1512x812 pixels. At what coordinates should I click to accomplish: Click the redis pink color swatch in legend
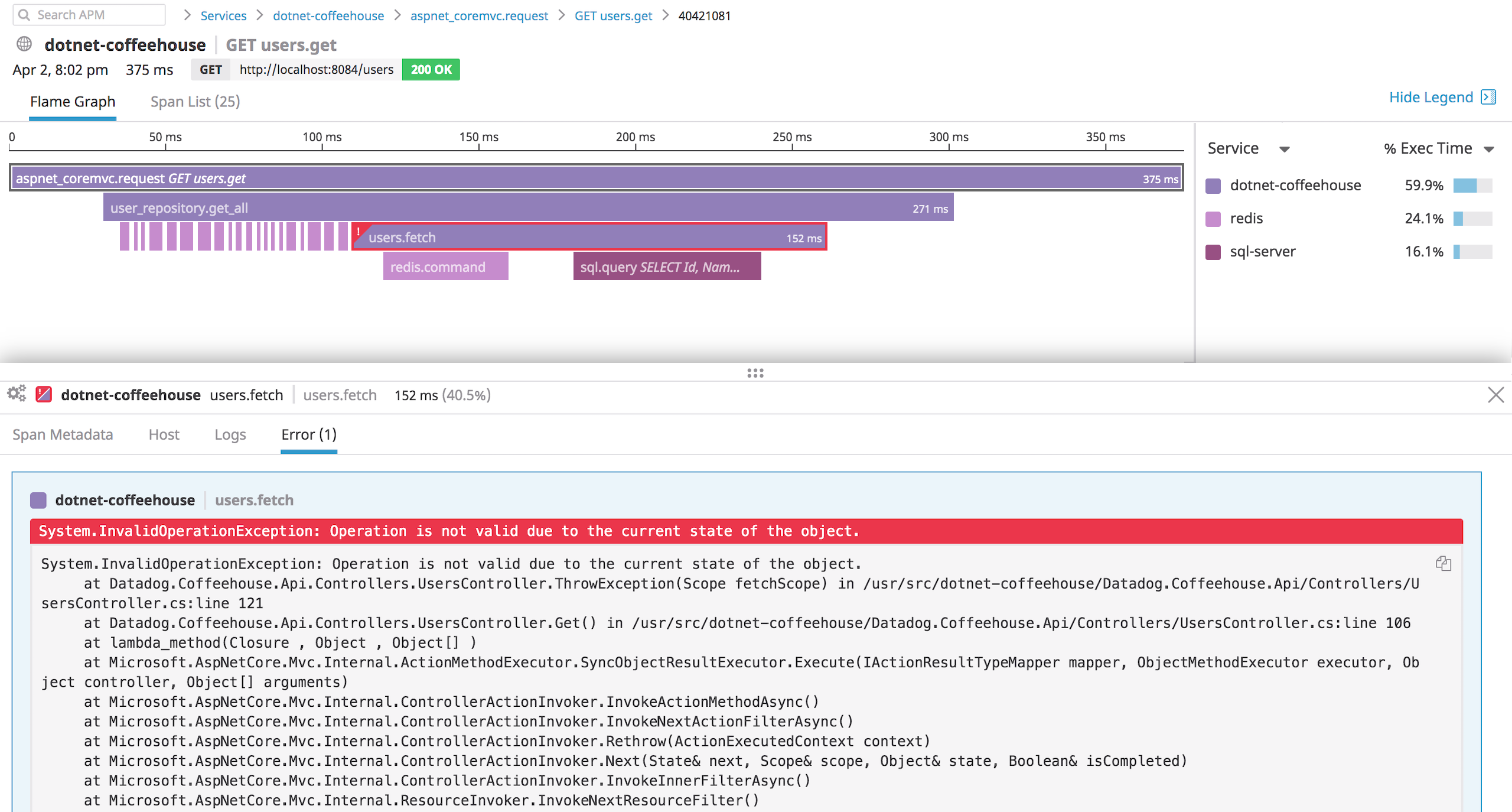[x=1213, y=218]
